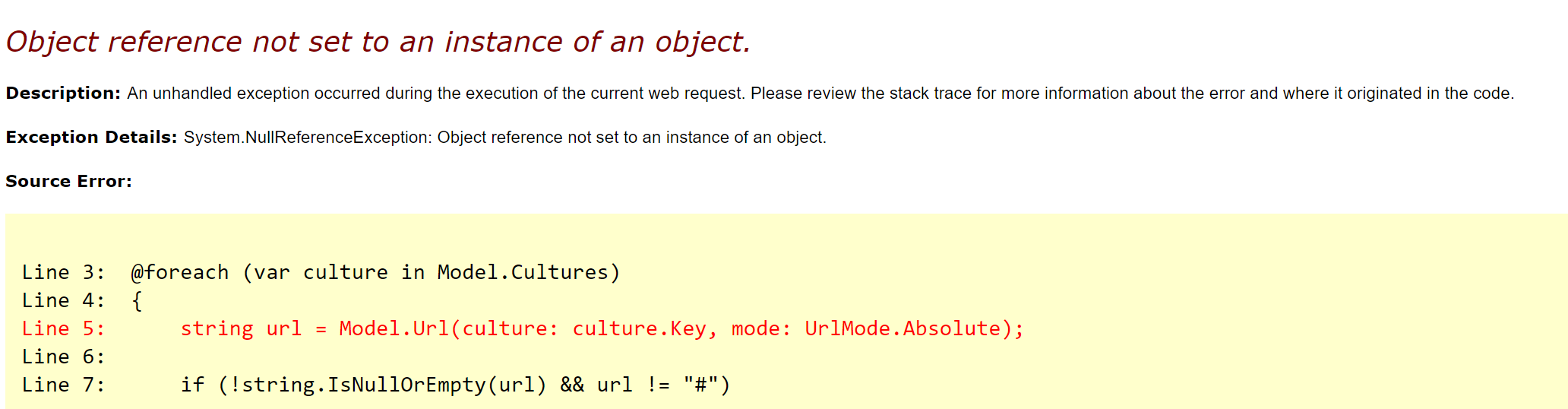Click the 'Line 6:' label

(64, 357)
